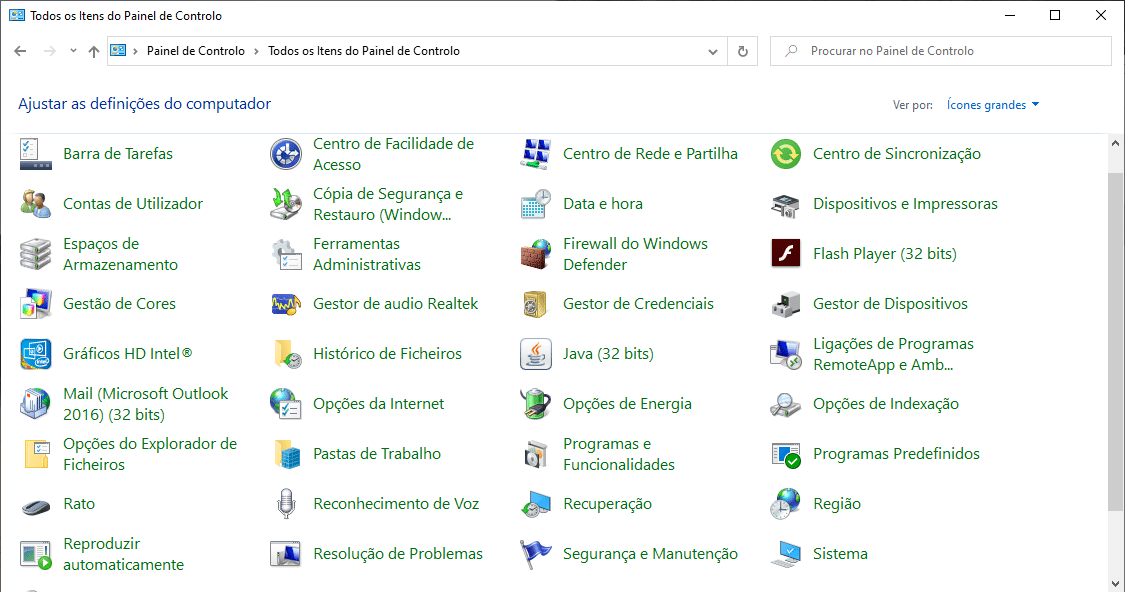This screenshot has height=594, width=1125.
Task: Open the Mail (Microsoft Outlook 2016) icon
Action: tap(35, 404)
